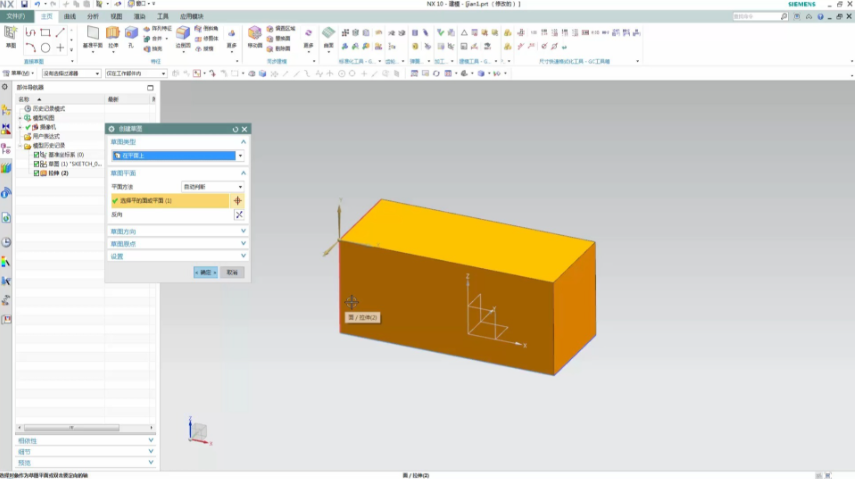The width and height of the screenshot is (855, 479).
Task: Click the Save icon in title bar
Action: tap(24, 4)
